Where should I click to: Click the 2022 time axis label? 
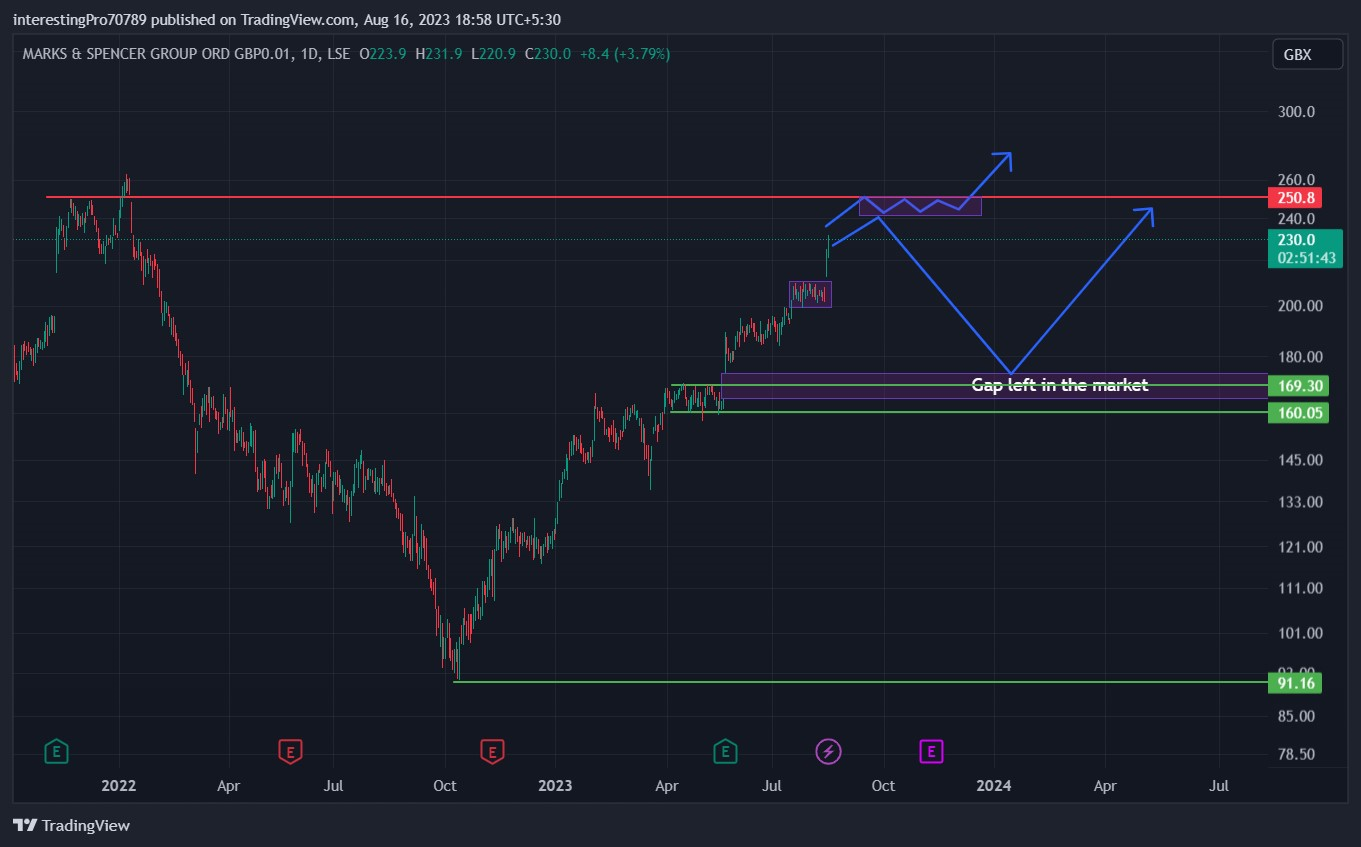click(119, 786)
